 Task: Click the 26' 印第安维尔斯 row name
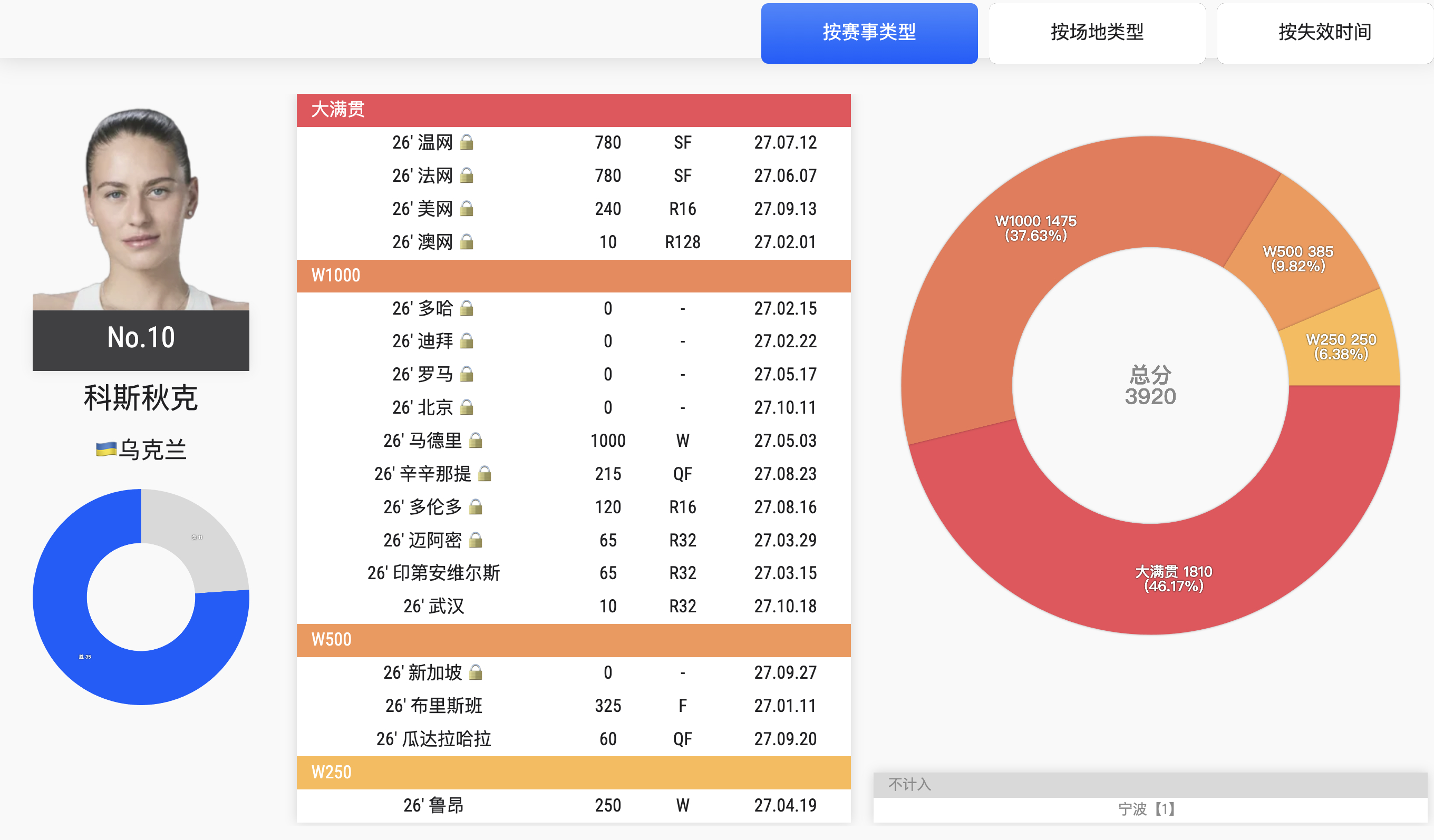[x=433, y=573]
